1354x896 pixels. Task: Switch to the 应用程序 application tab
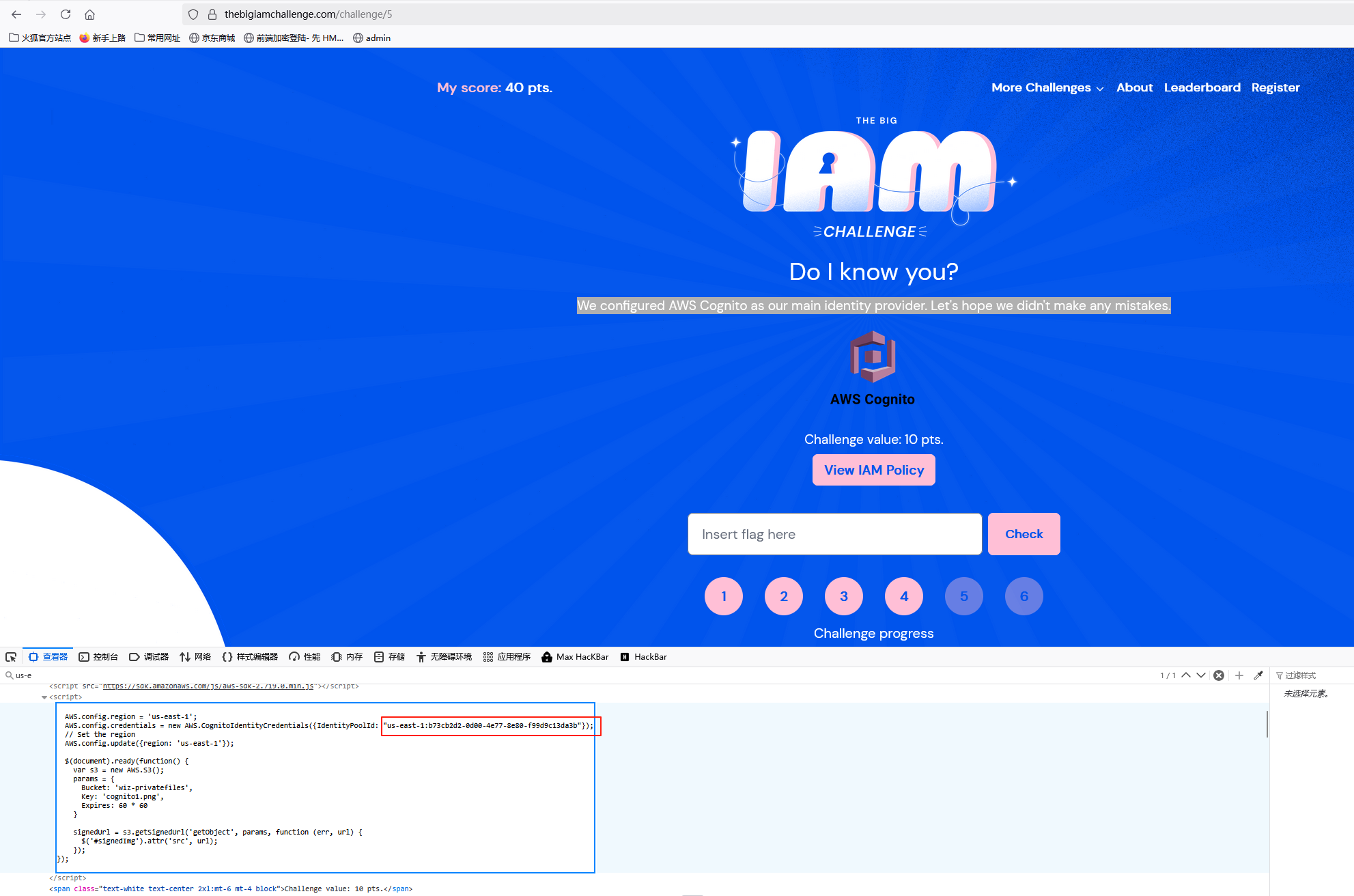(507, 657)
